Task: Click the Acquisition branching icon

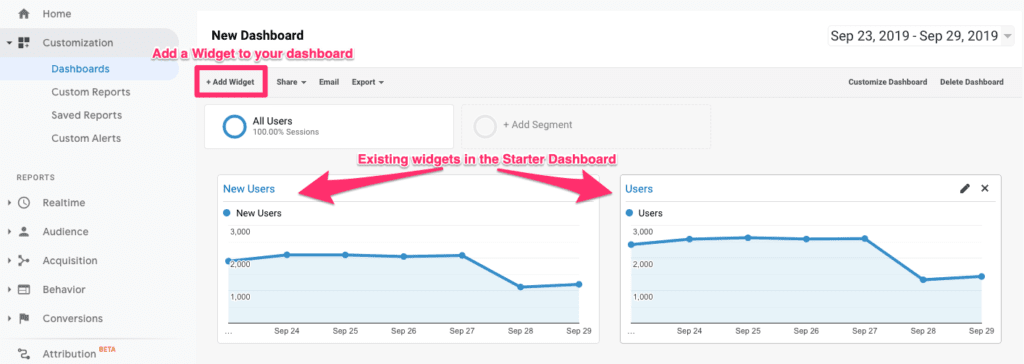Action: click(24, 261)
